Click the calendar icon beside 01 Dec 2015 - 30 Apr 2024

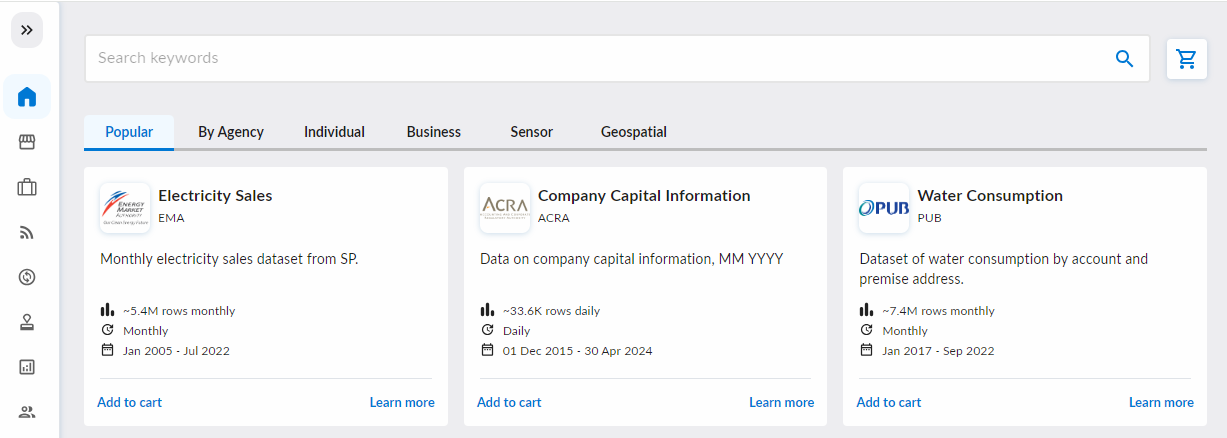pos(487,350)
